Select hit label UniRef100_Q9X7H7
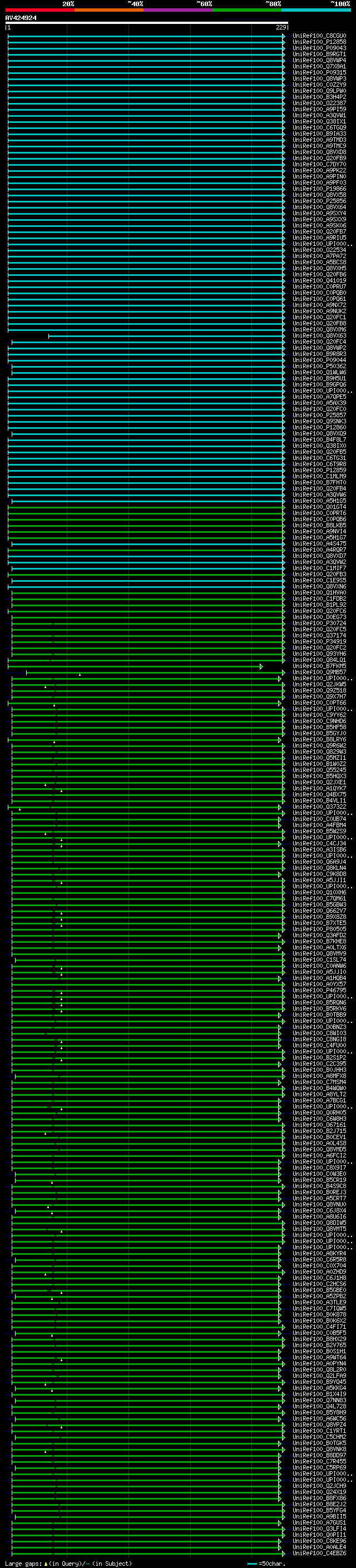Image resolution: width=356 pixels, height=1568 pixels. (319, 696)
